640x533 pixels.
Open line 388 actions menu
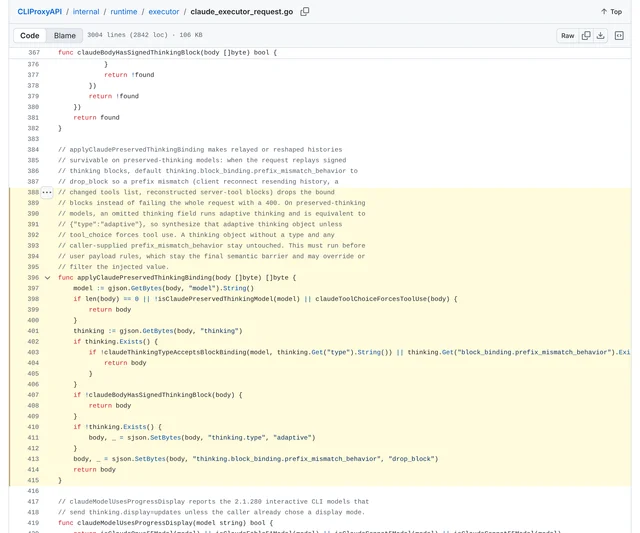[x=47, y=192]
